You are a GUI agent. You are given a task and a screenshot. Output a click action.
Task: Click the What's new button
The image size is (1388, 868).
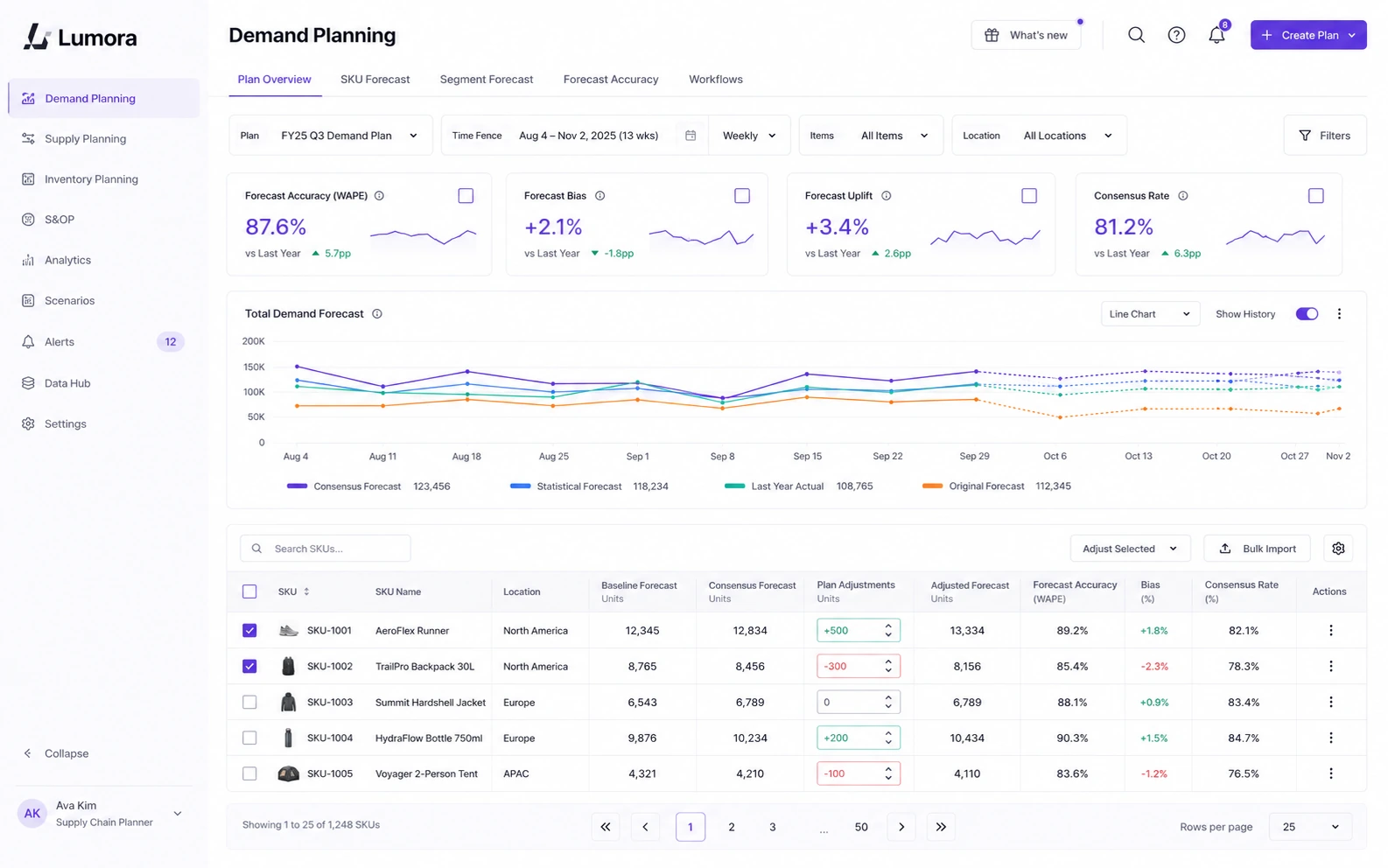[1026, 35]
